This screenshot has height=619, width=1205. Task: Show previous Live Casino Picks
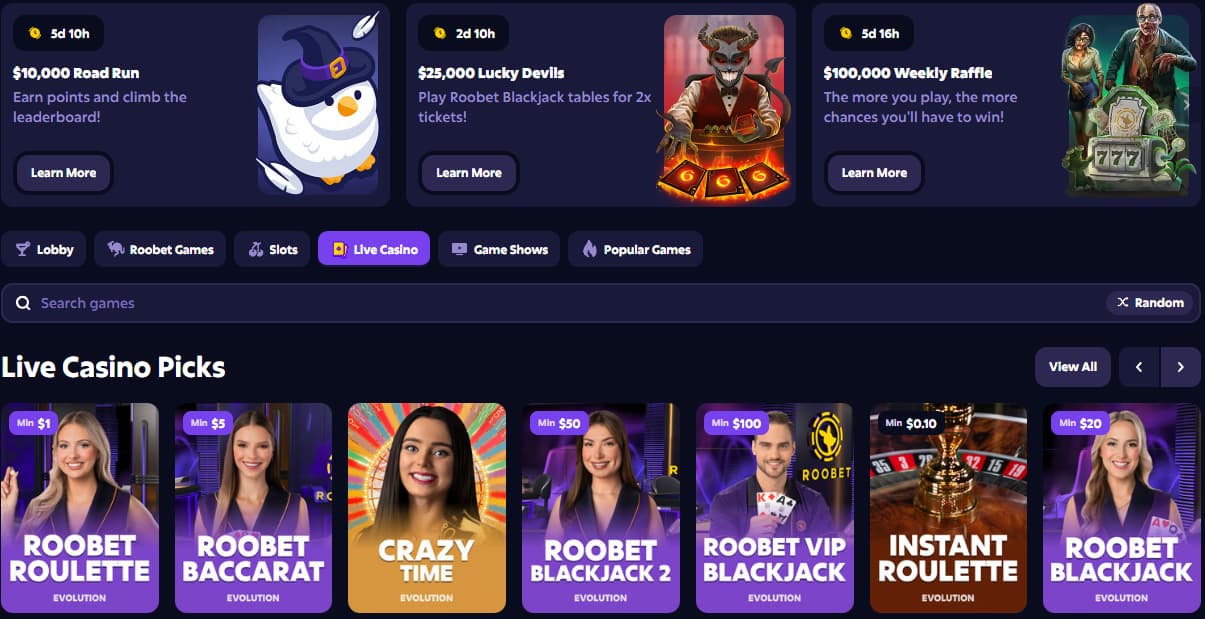click(1139, 367)
